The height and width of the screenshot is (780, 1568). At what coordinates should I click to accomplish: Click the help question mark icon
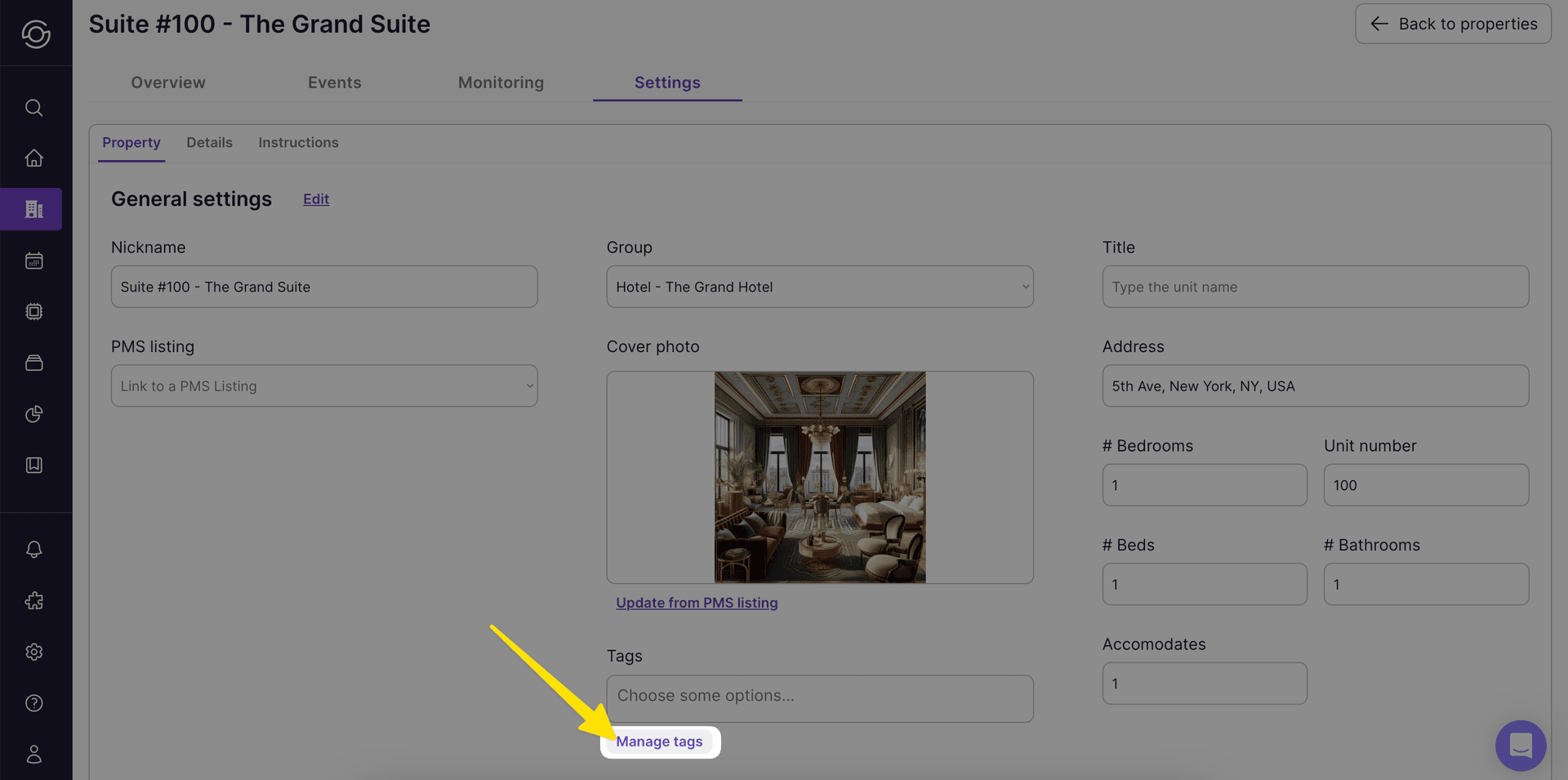[x=33, y=702]
